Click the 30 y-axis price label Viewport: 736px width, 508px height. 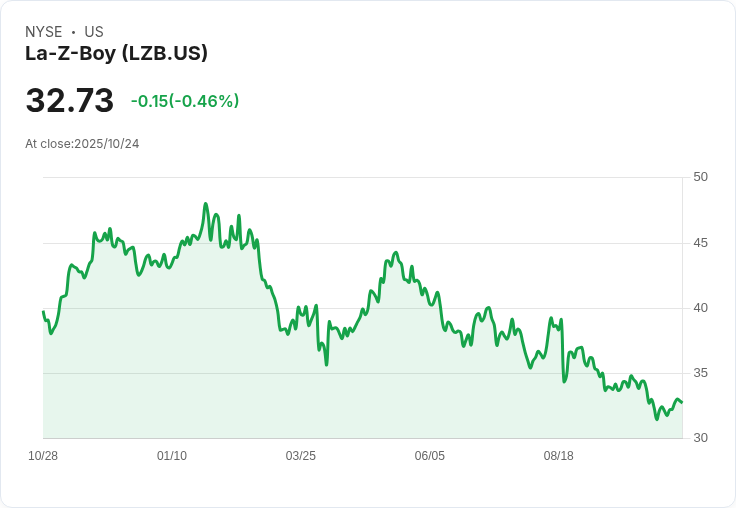point(700,438)
